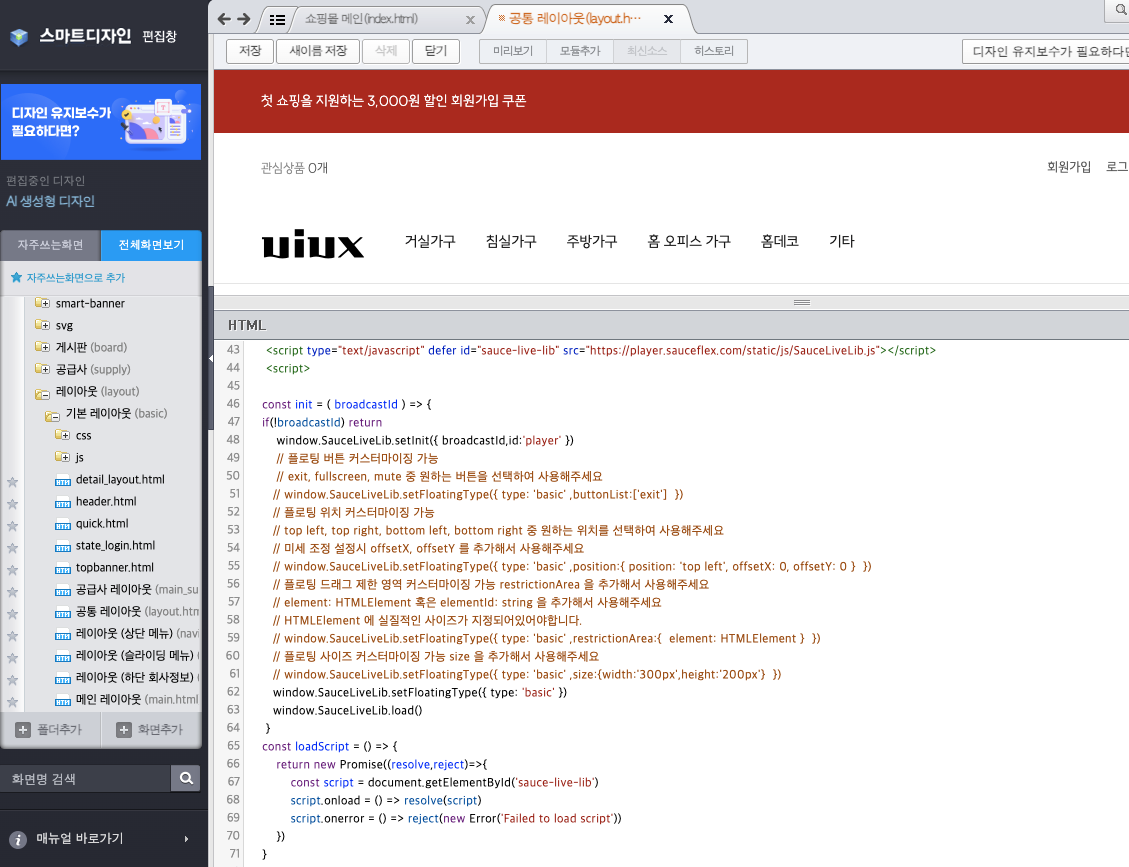This screenshot has height=867, width=1129.
Task: Switch to 자주쓰는화면 tab
Action: click(50, 245)
